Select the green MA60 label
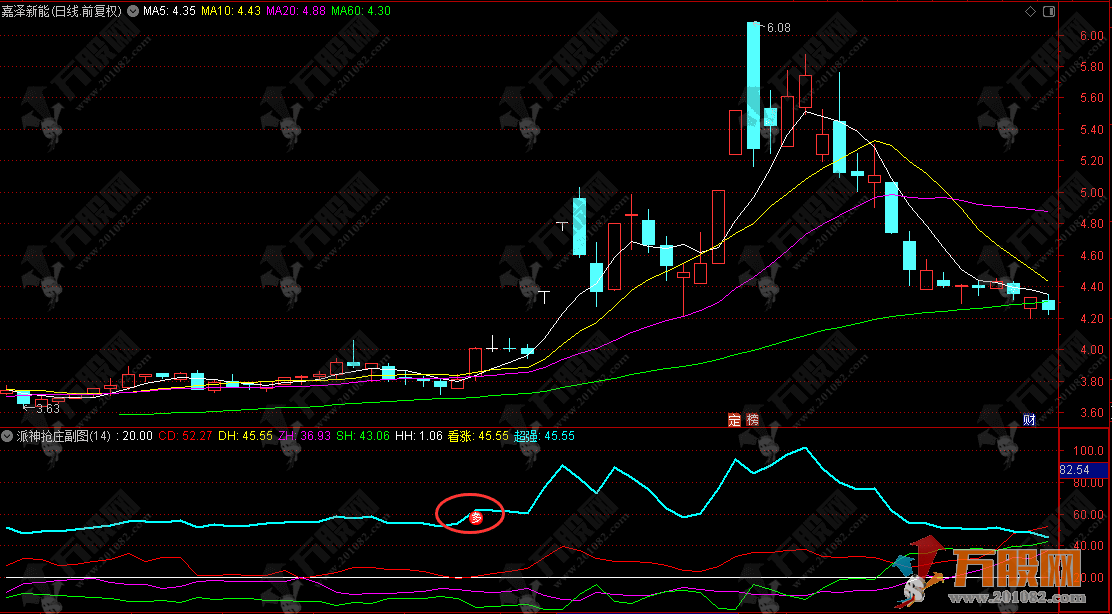The height and width of the screenshot is (614, 1112). pos(359,11)
